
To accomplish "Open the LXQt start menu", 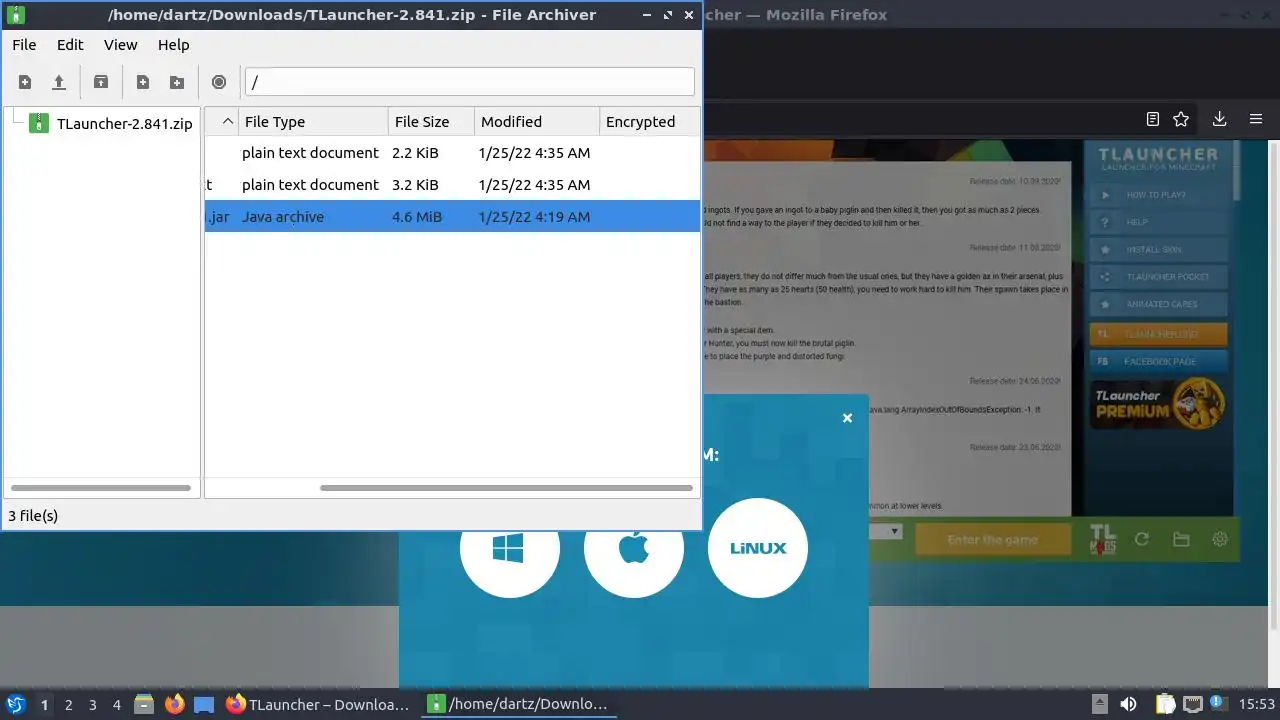I will [x=16, y=704].
